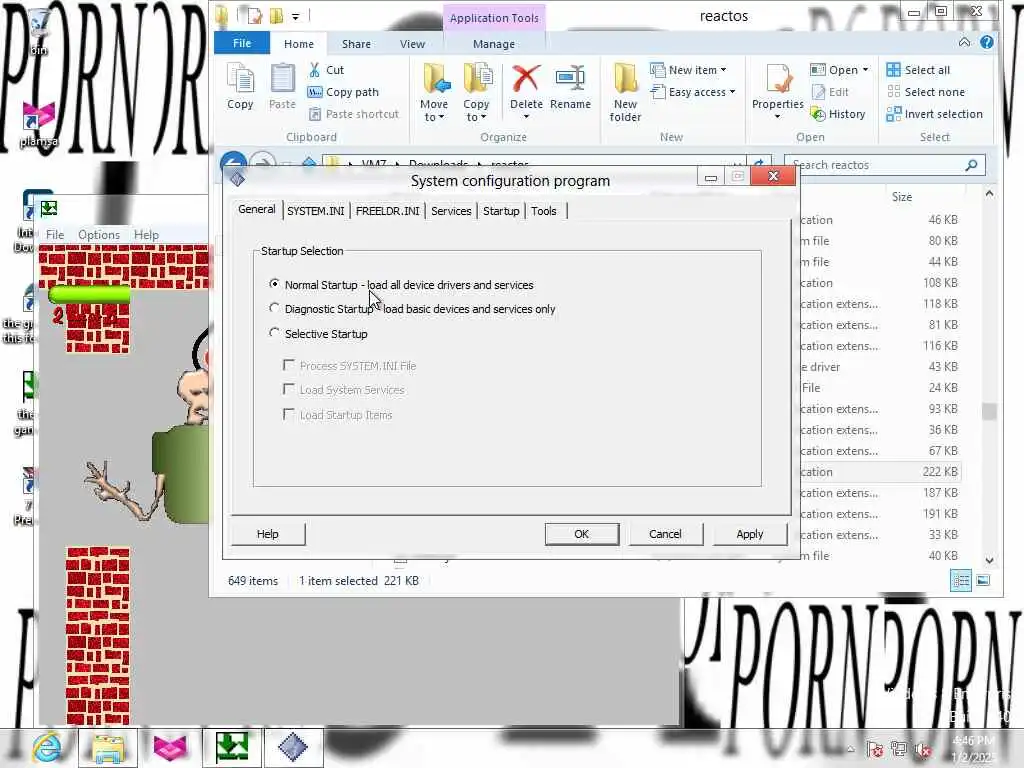Open the Manage ribbon tab
This screenshot has width=1024, height=768.
[x=494, y=44]
